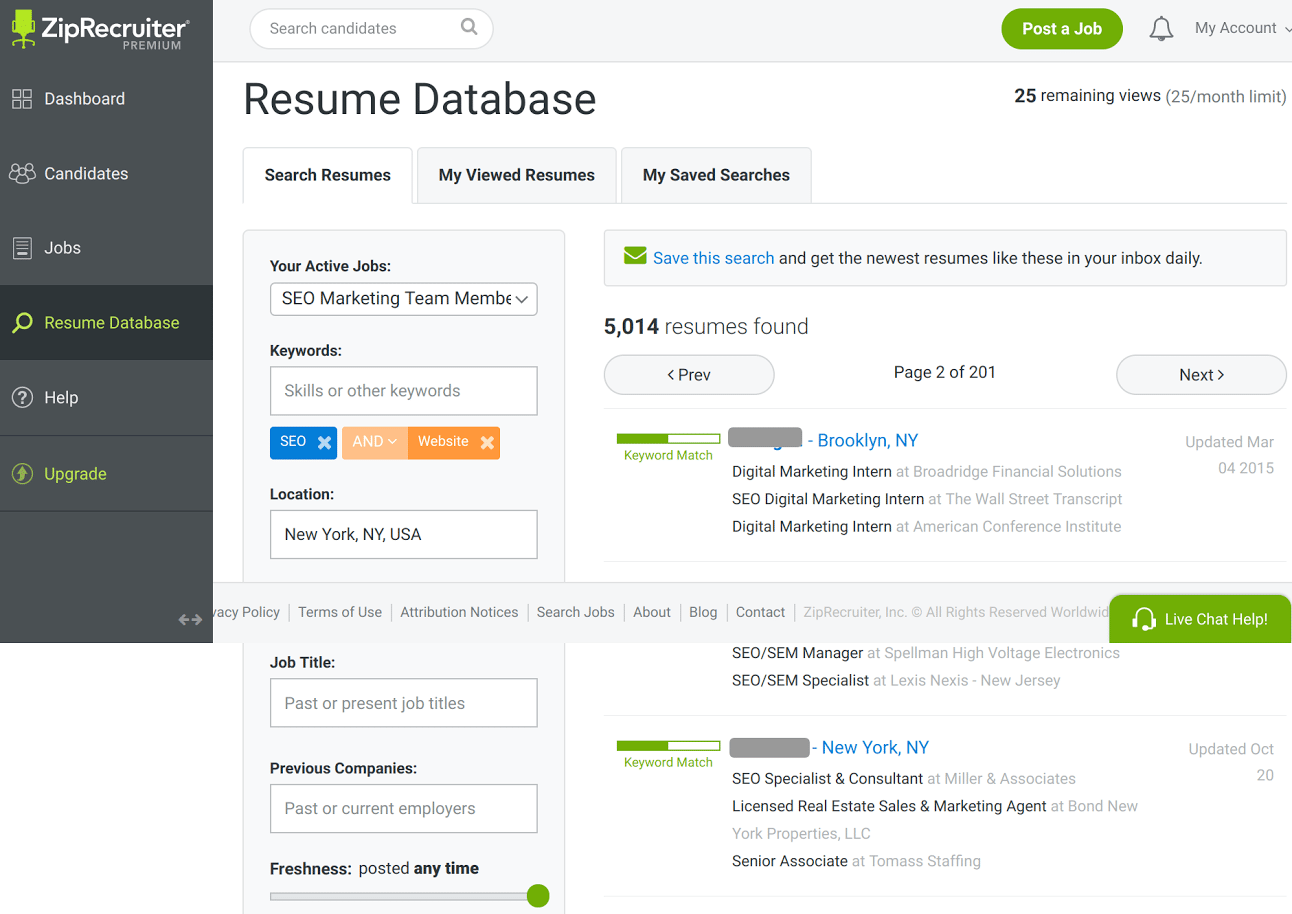Click 'Digital Marketing Intern' at Broadridge line
1292x914 pixels.
[x=927, y=472]
